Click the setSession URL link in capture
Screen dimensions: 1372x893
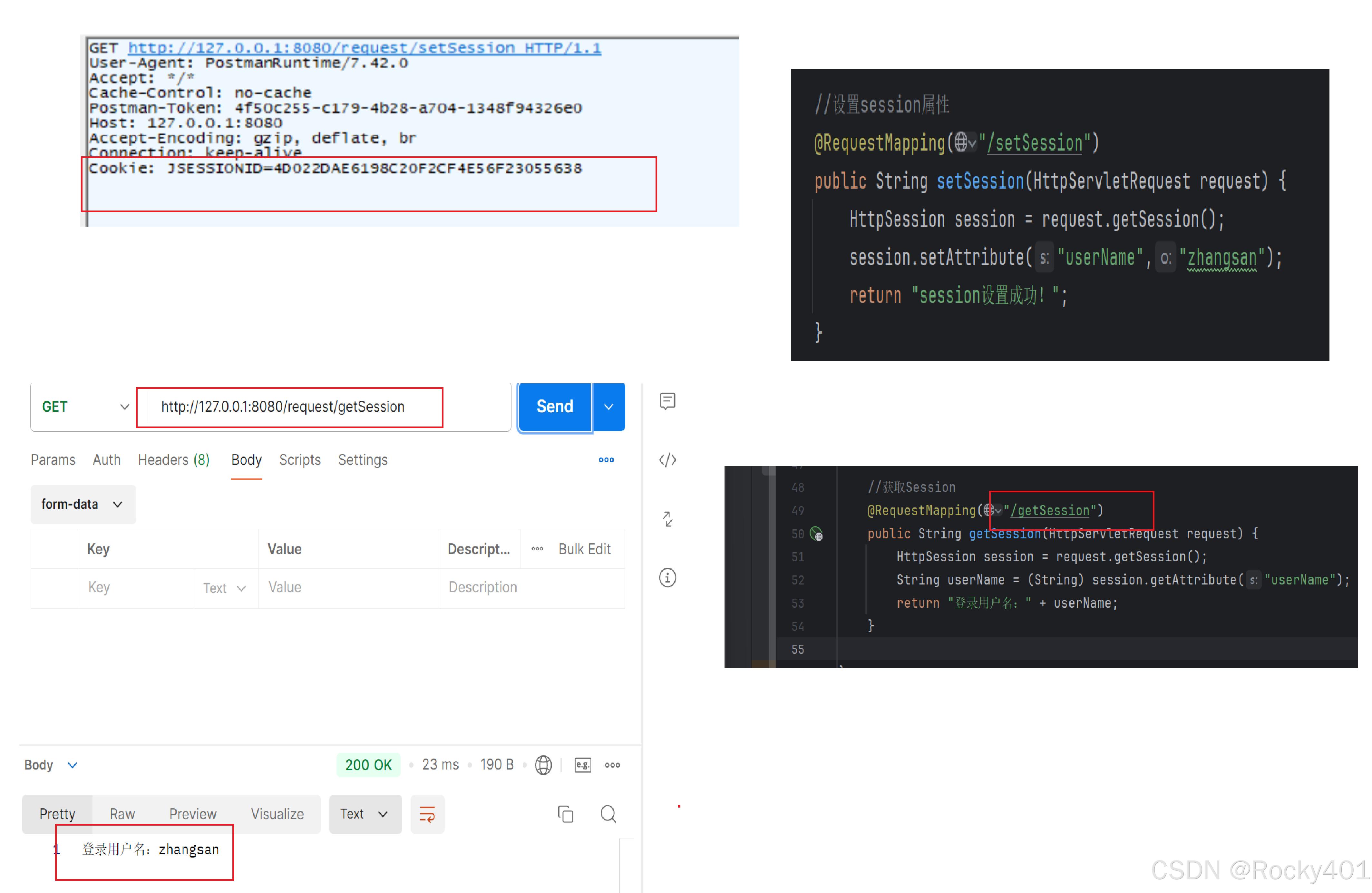point(364,48)
